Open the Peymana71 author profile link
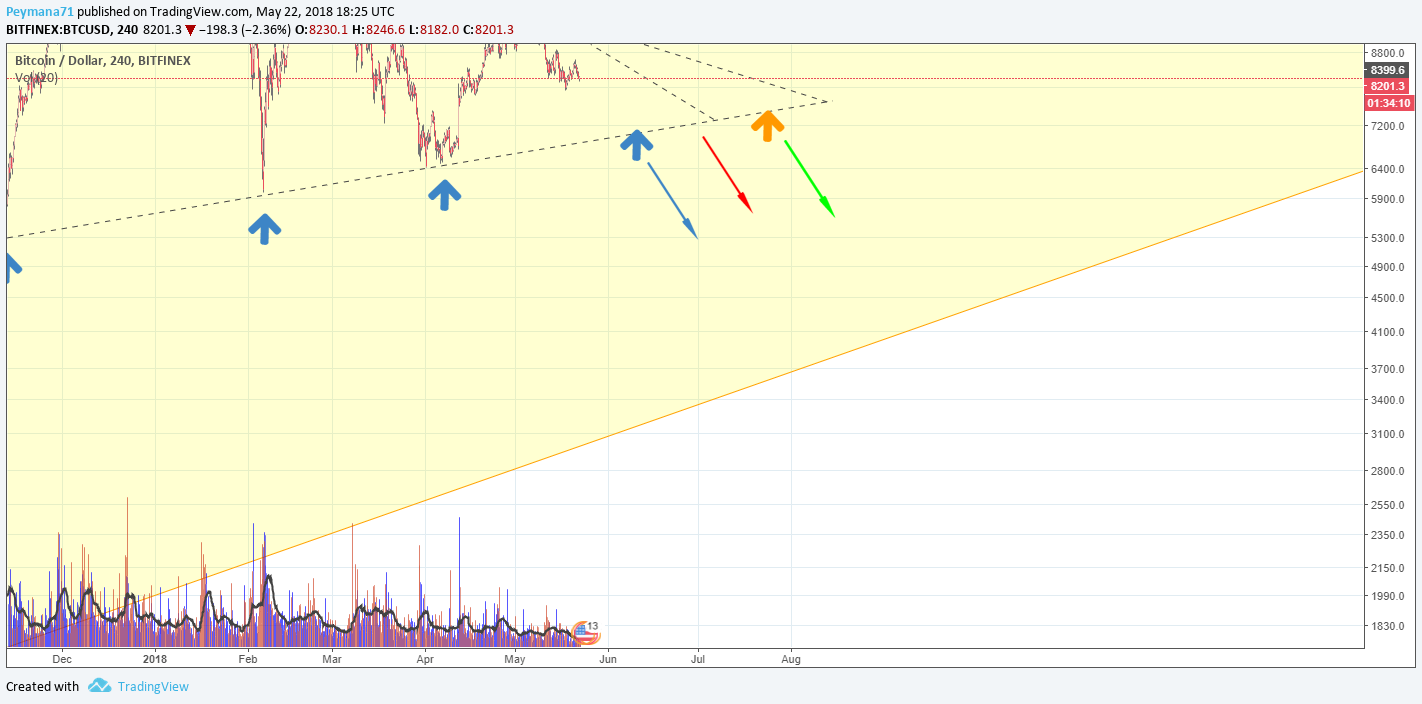The width and height of the screenshot is (1422, 704). [40, 11]
